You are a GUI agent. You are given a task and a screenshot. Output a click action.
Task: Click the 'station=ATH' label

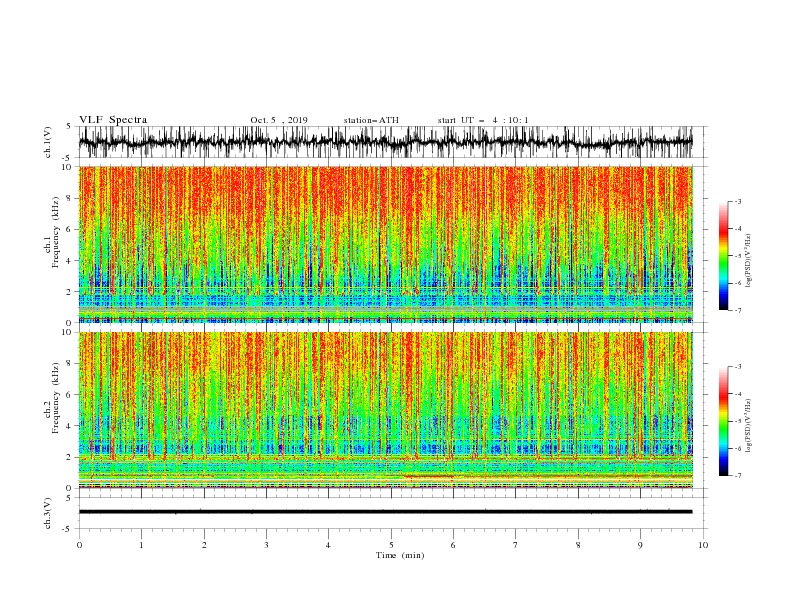(371, 120)
